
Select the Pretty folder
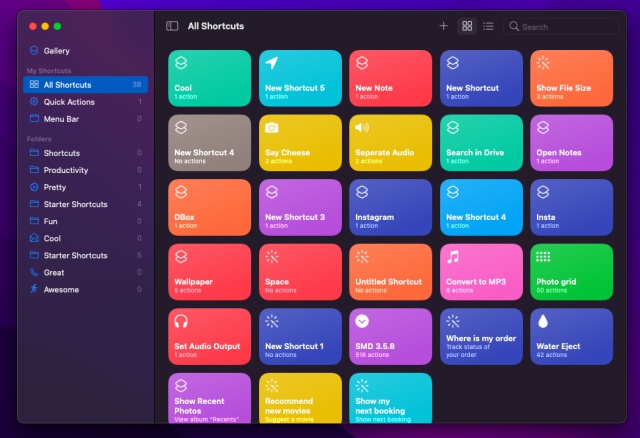pyautogui.click(x=54, y=187)
